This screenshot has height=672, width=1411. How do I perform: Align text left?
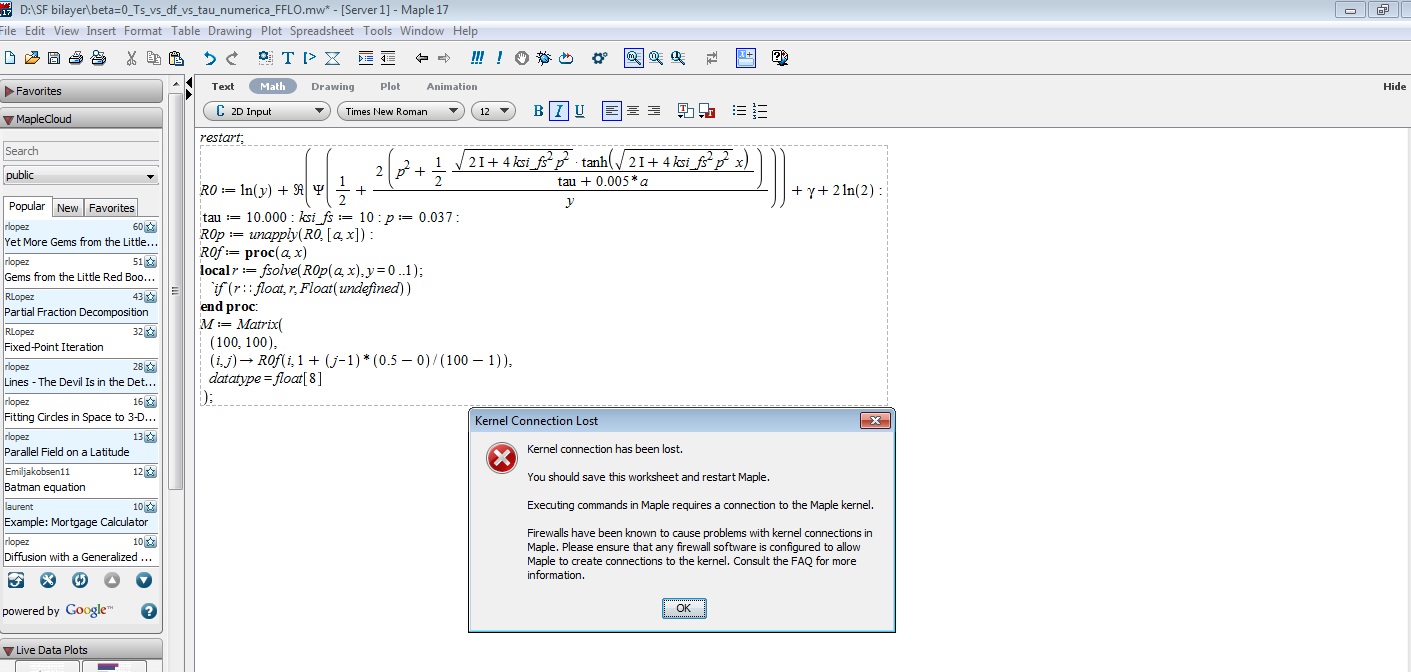click(612, 111)
